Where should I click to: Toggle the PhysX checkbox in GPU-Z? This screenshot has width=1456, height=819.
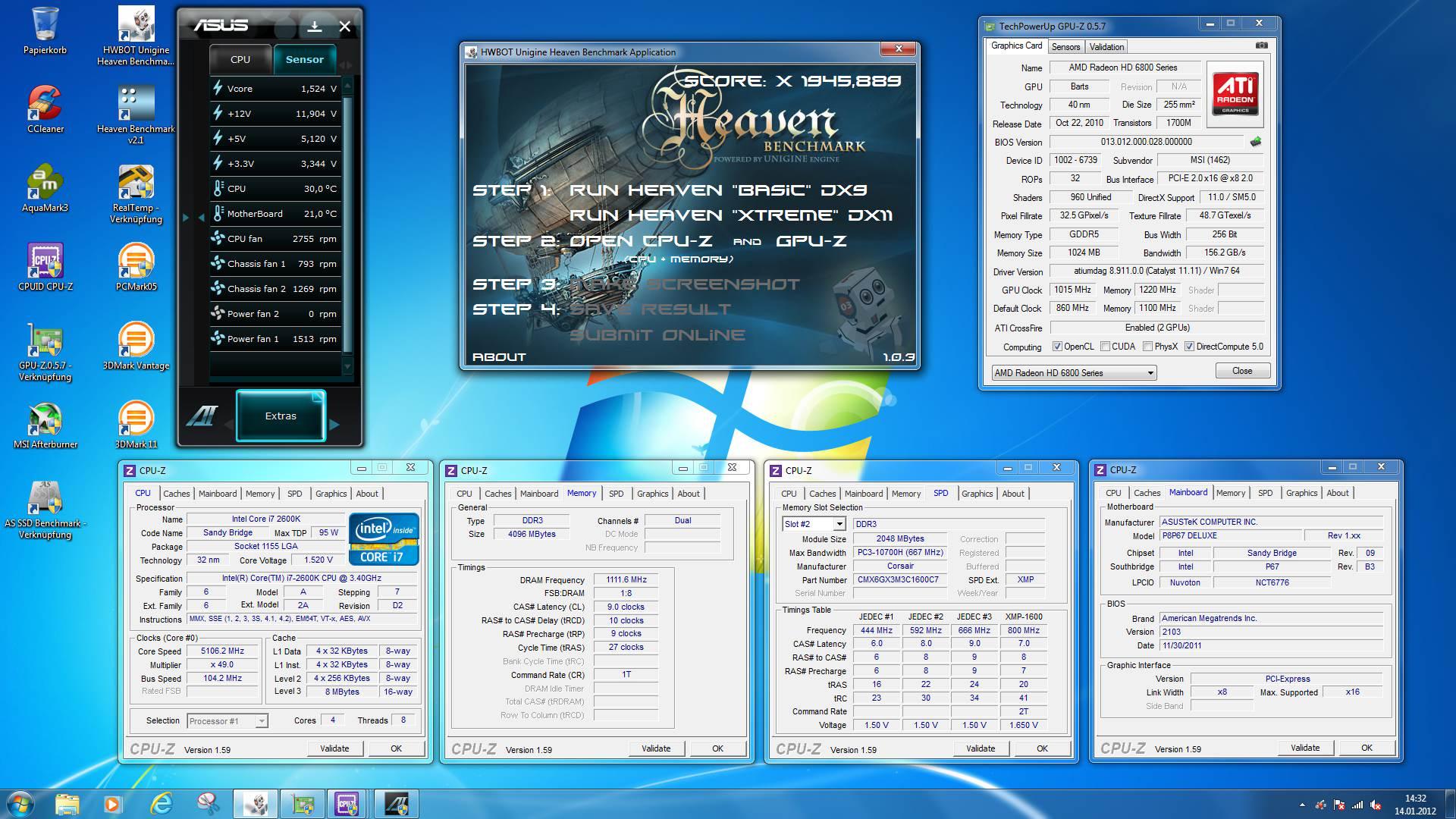tap(1147, 347)
